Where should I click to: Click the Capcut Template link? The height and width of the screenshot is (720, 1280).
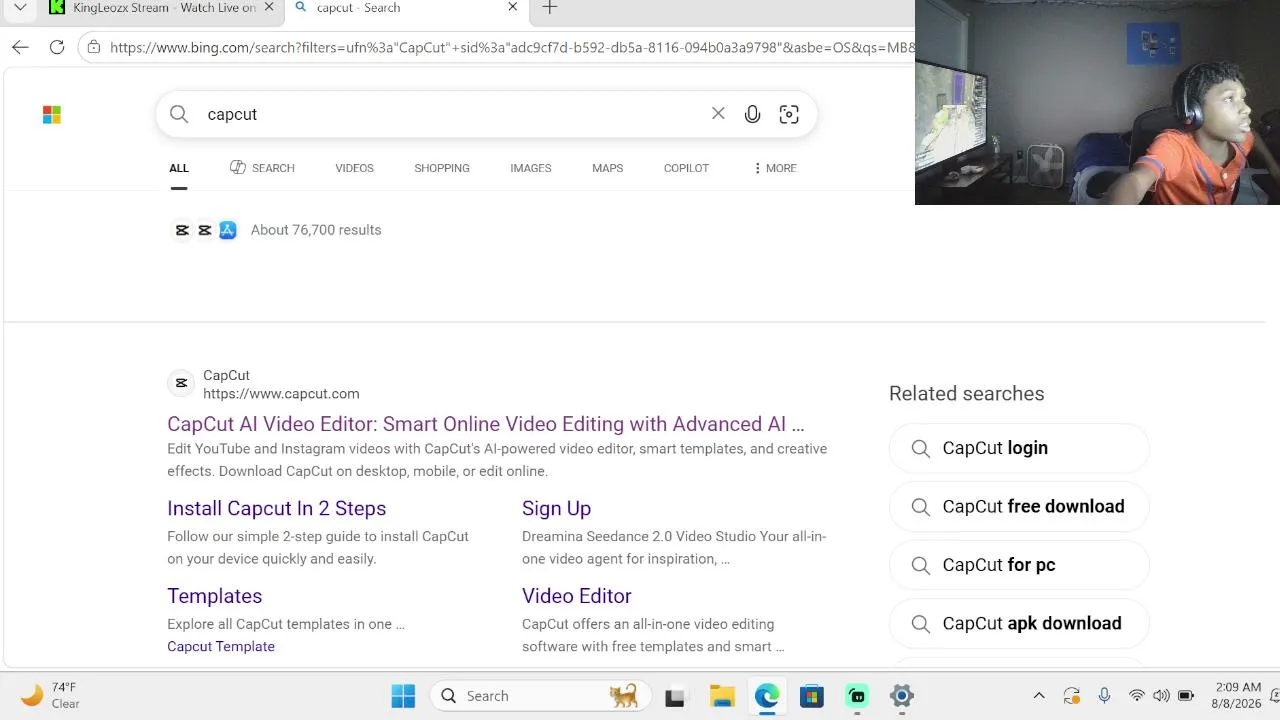pos(221,646)
